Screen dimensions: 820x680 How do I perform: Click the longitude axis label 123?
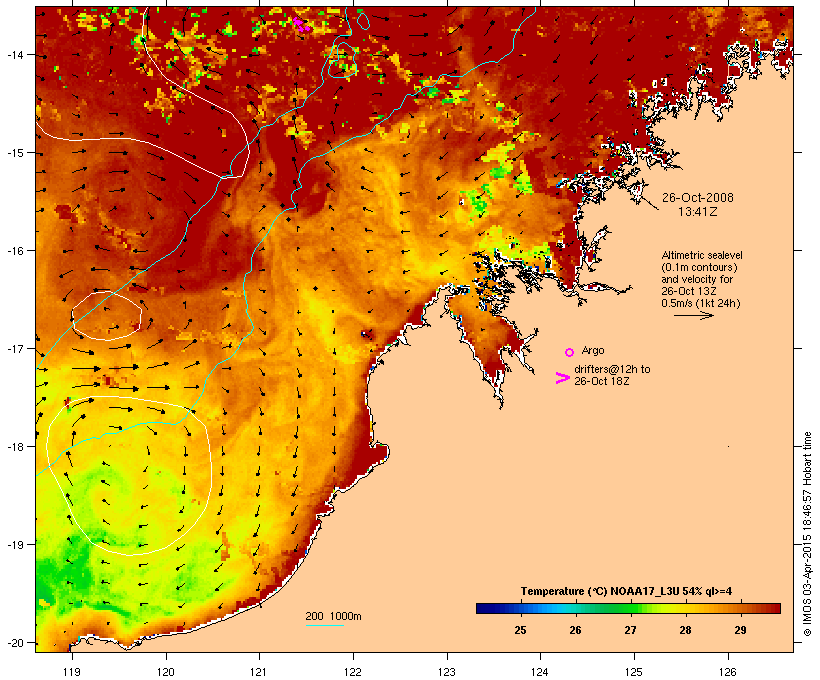pos(447,672)
